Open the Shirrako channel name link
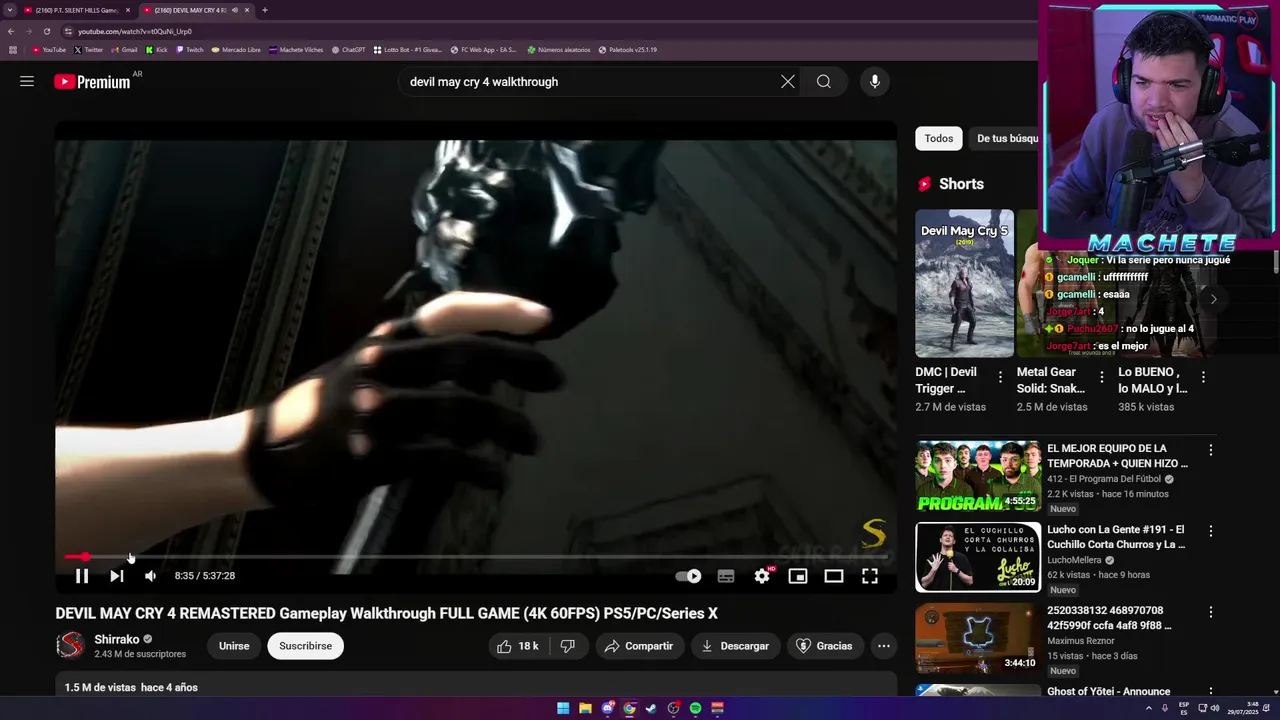This screenshot has width=1280, height=720. point(117,639)
